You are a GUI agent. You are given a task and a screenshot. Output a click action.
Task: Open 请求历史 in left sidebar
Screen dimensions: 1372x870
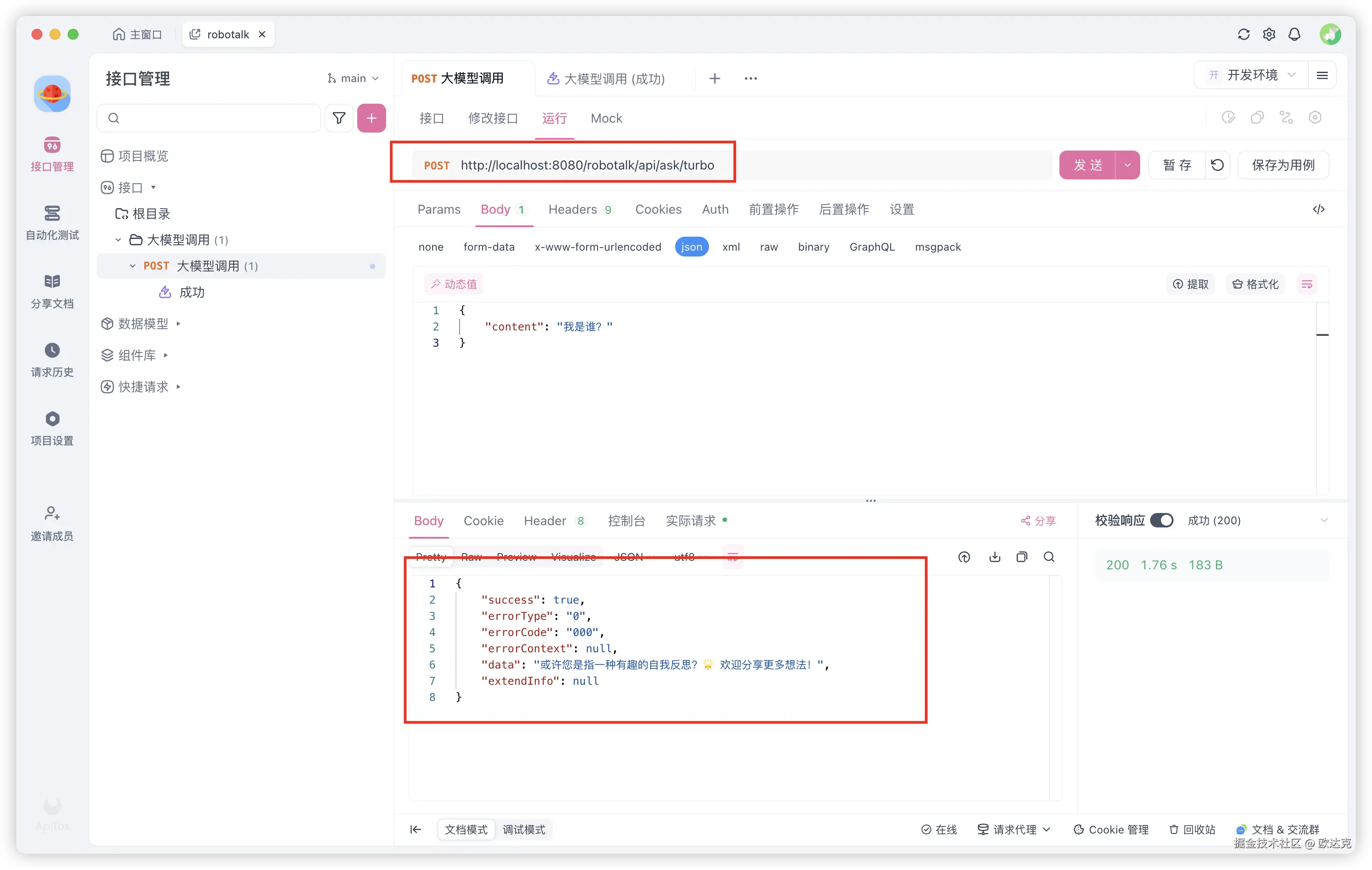(x=52, y=359)
